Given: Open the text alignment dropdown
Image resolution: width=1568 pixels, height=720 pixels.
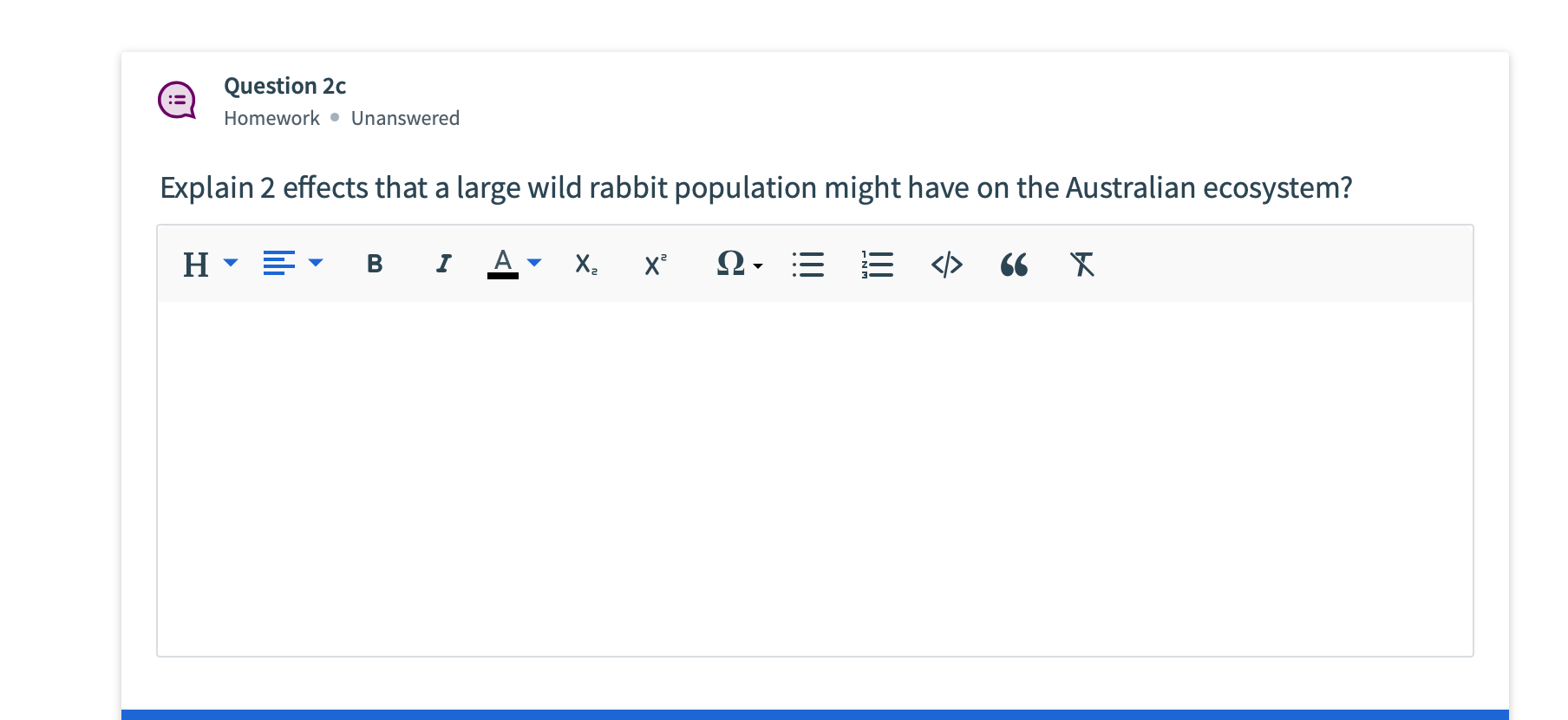Looking at the screenshot, I should (292, 263).
